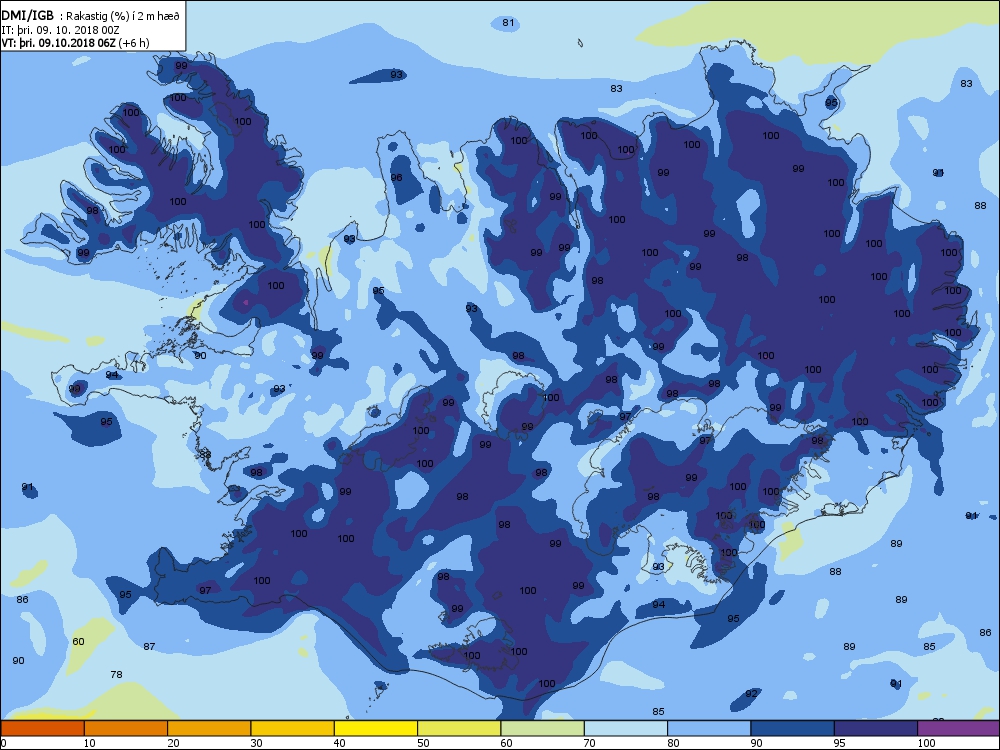Screen dimensions: 1000x750
Task: Click the map value '81' over the northern sea
Action: tap(508, 23)
